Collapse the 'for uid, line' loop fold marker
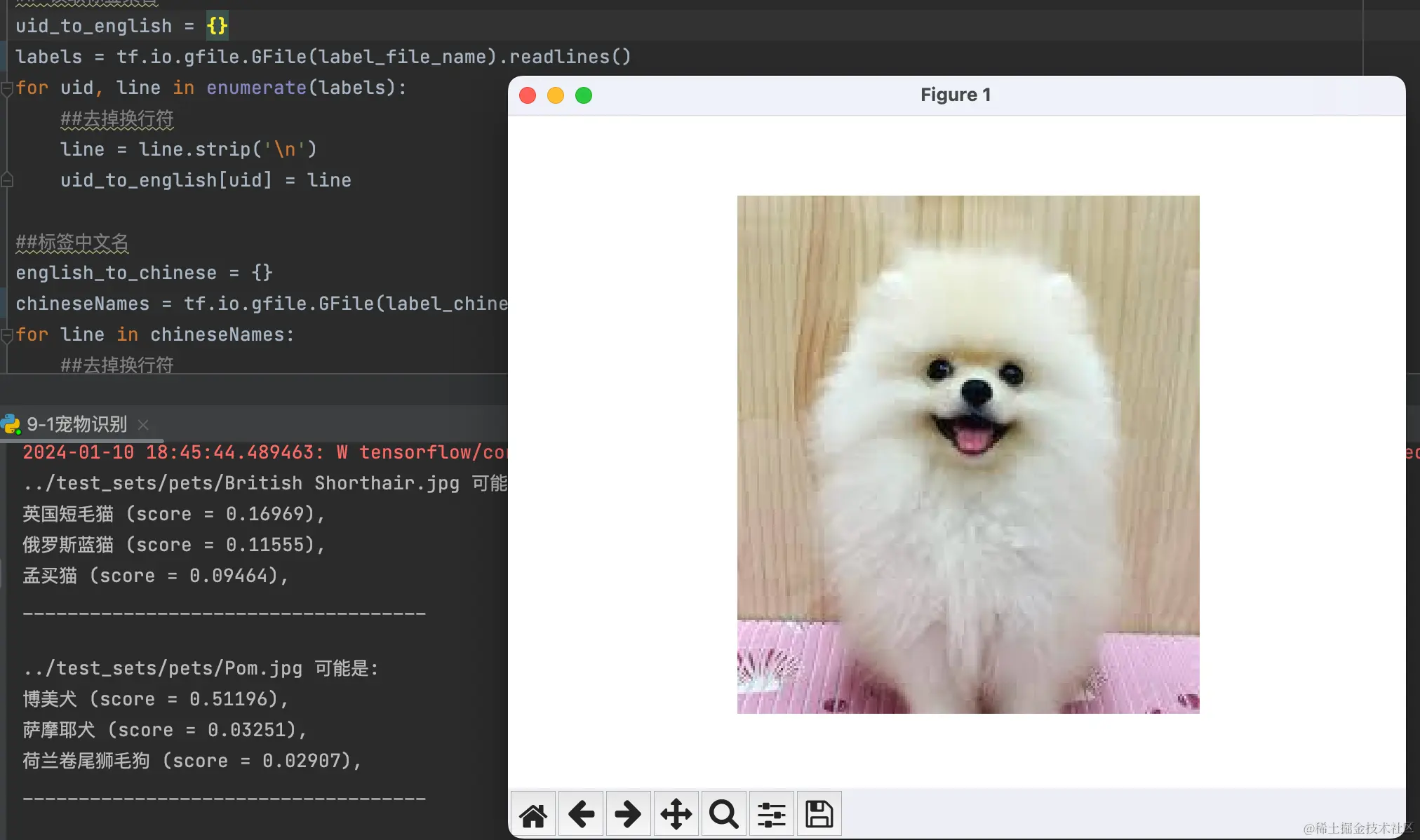The image size is (1420, 840). 7,88
